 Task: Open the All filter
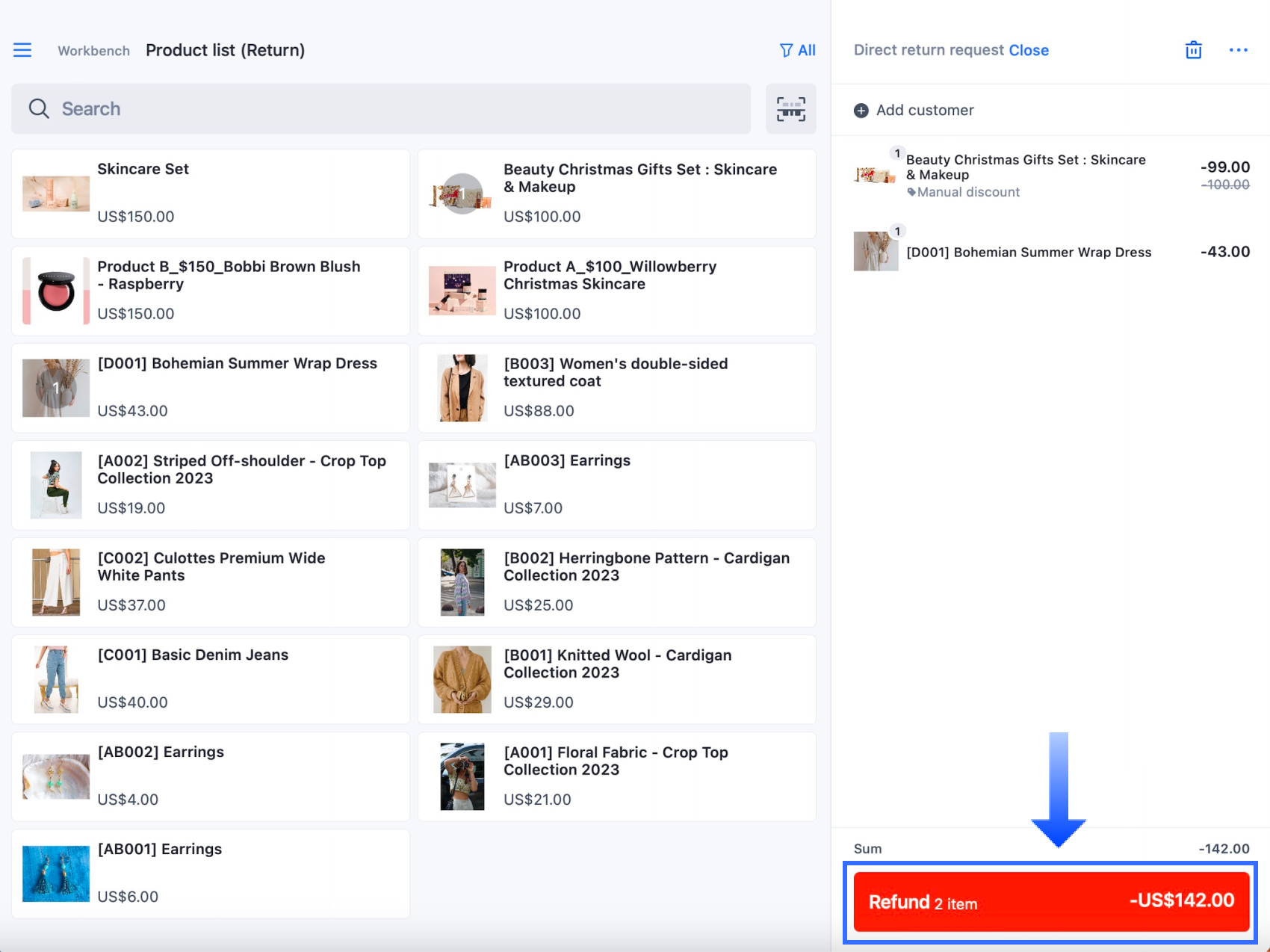click(x=798, y=50)
